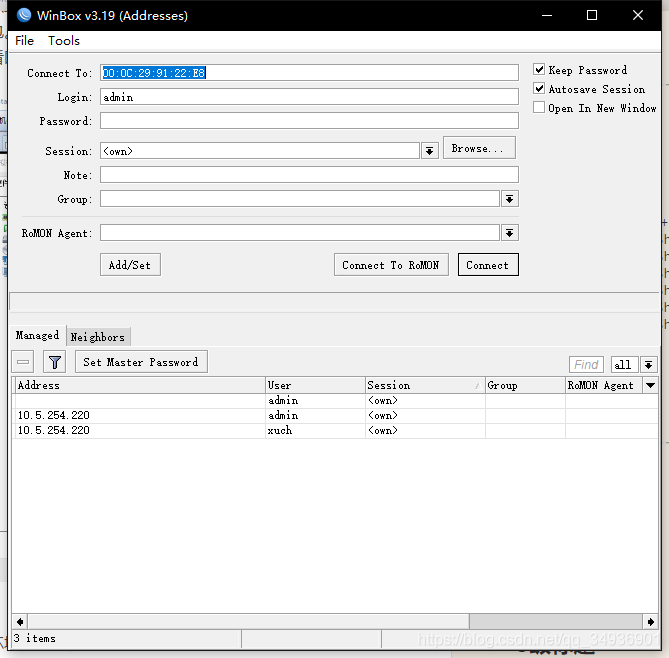
Task: Select the row with address 10.5.254.220 user admin
Action: [x=335, y=415]
